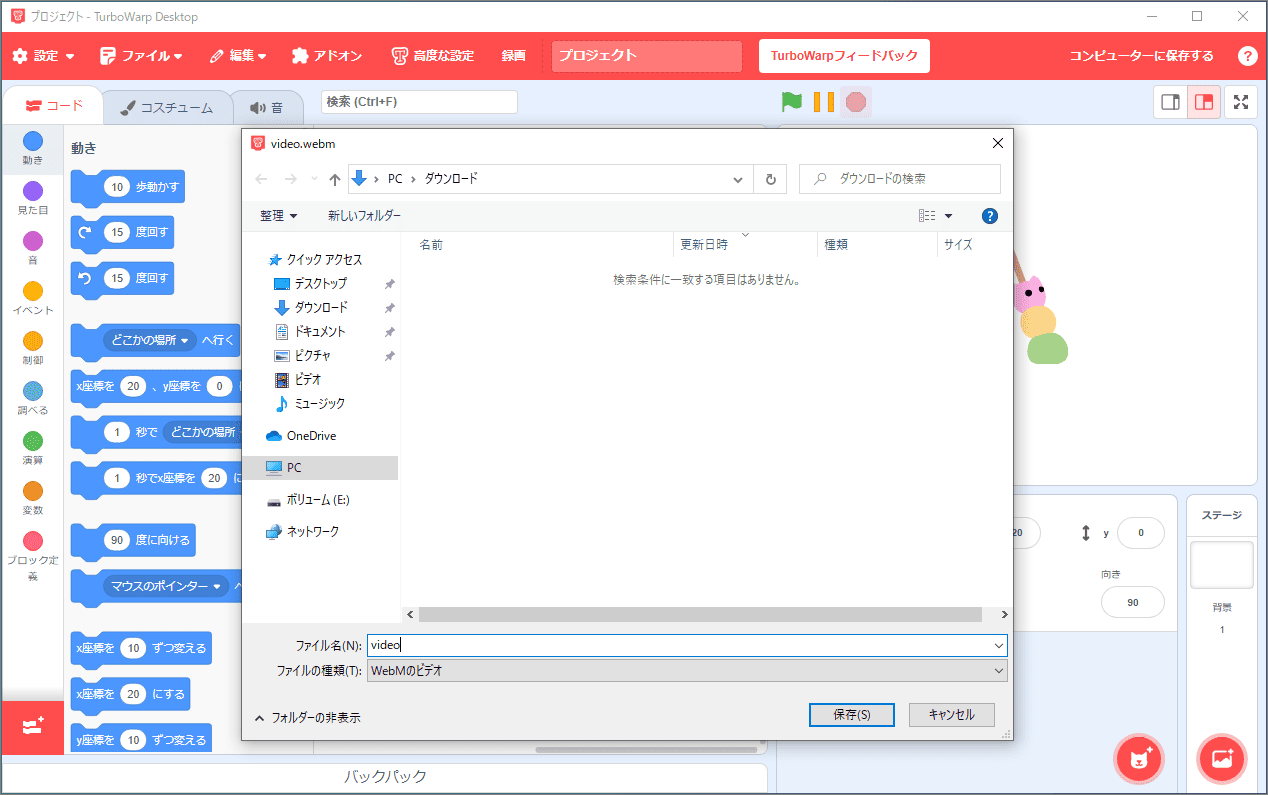Open the 整理 dropdown in save dialog
Viewport: 1268px width, 795px height.
tap(277, 215)
